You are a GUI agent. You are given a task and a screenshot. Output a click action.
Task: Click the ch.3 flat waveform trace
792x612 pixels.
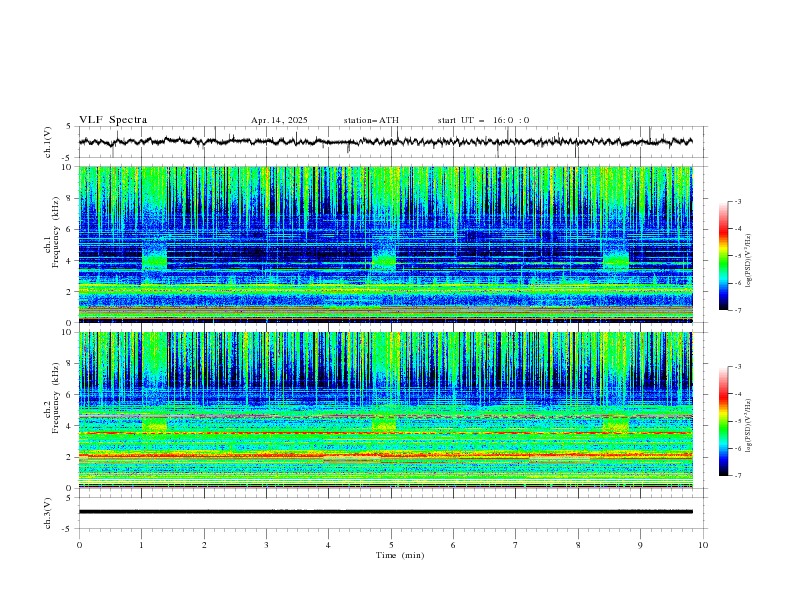pos(385,512)
